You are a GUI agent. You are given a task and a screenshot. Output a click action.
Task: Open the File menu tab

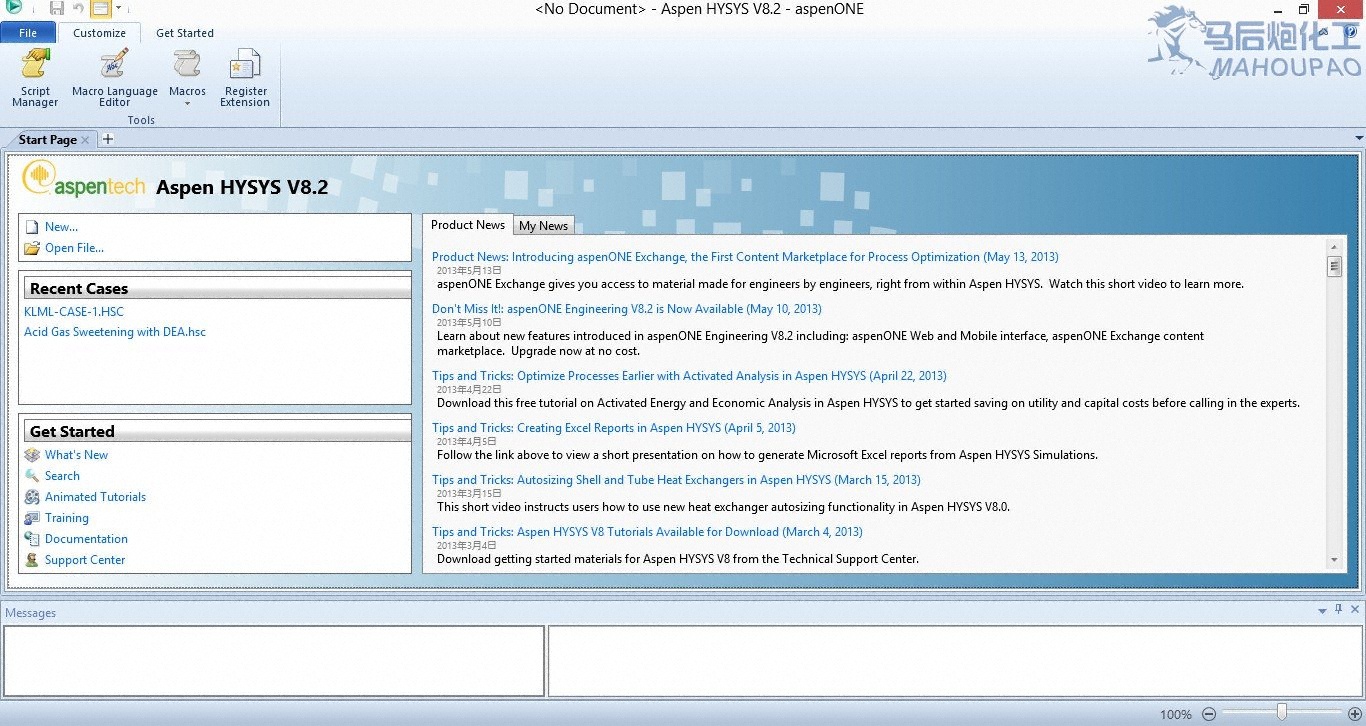point(28,33)
